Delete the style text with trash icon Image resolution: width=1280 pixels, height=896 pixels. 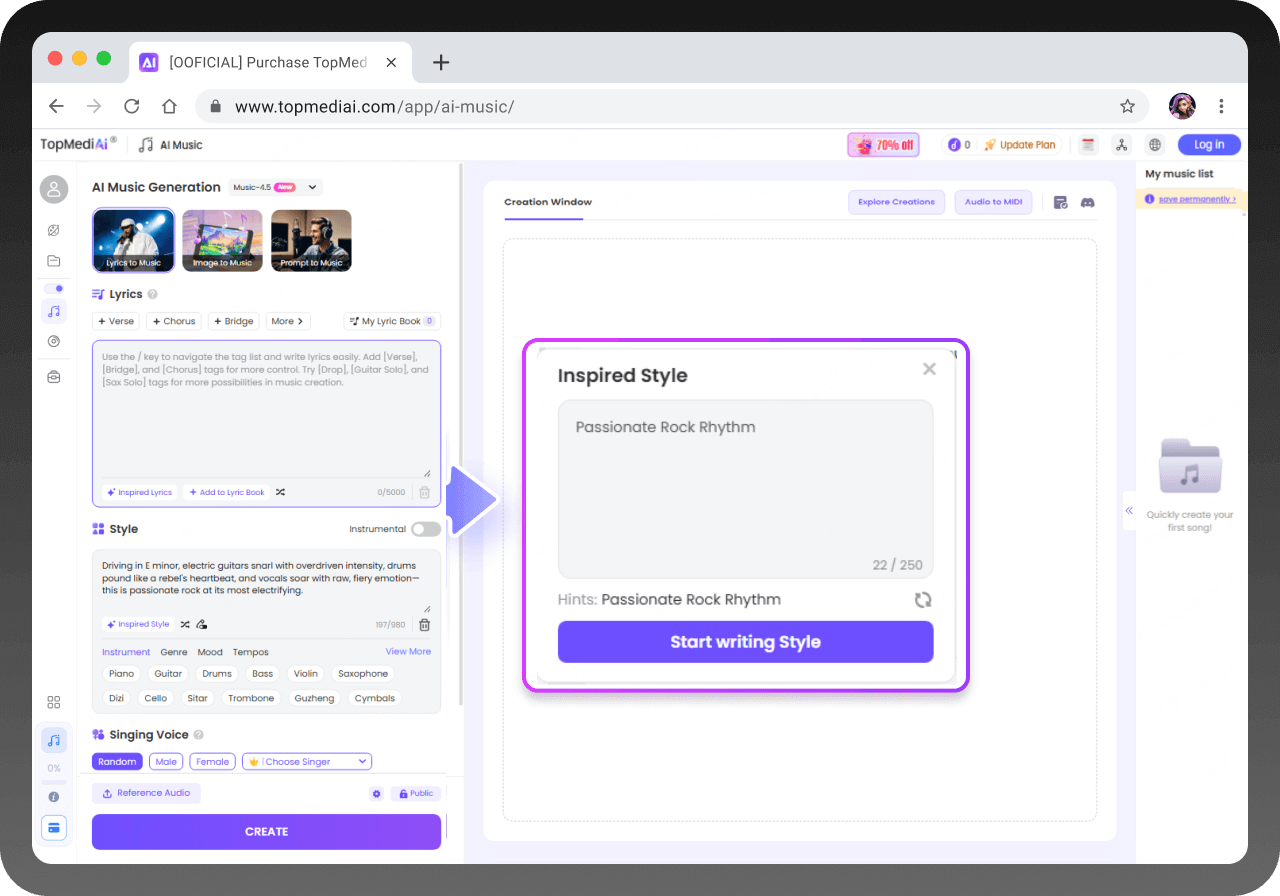[424, 625]
